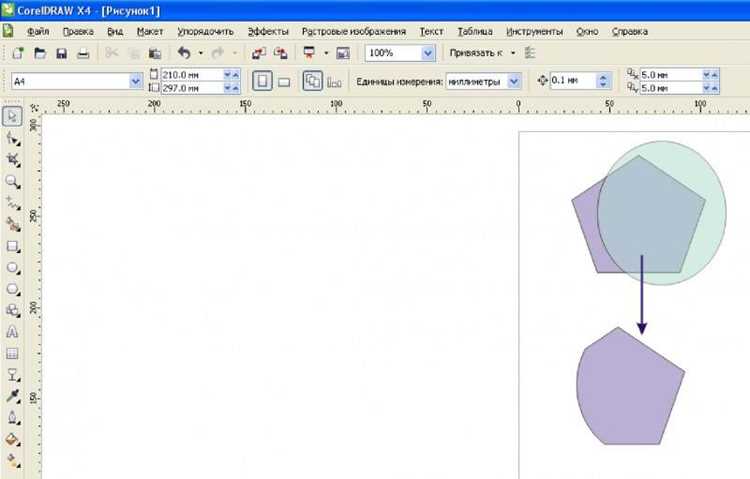The image size is (750, 479).
Task: Click the 210.0 мм page width field
Action: (191, 75)
